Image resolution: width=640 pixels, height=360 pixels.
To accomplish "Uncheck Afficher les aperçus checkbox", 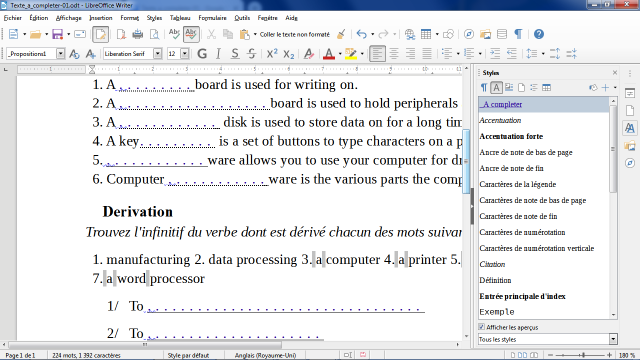I will click(x=482, y=327).
